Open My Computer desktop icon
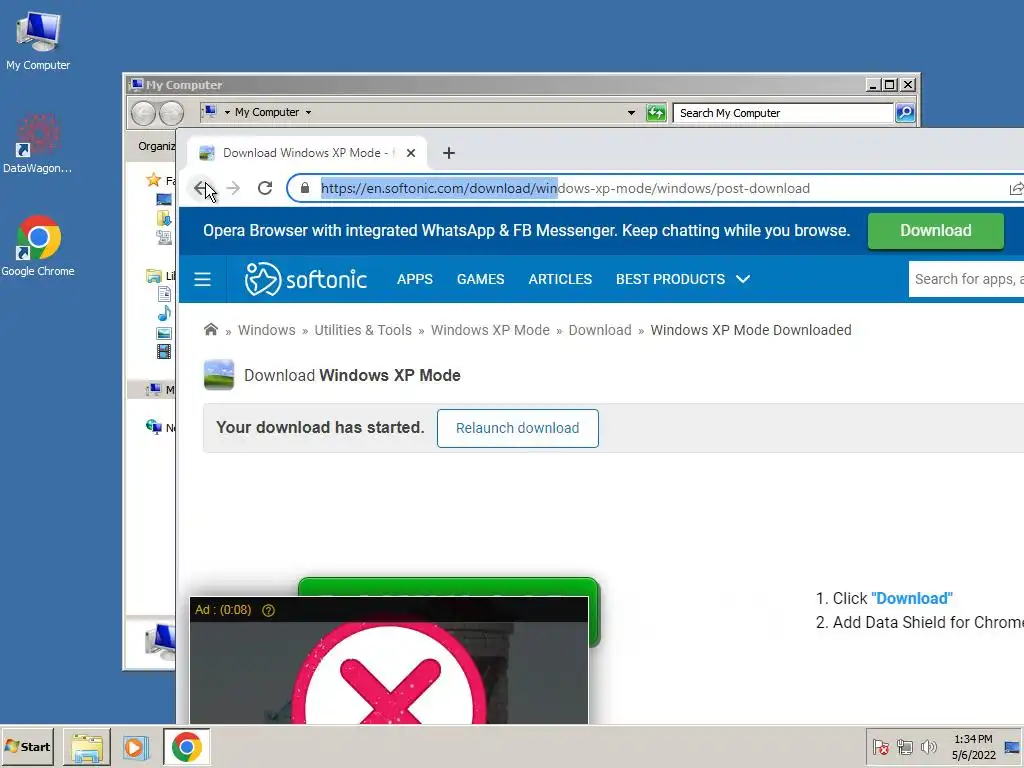1024x768 pixels. coord(38,40)
